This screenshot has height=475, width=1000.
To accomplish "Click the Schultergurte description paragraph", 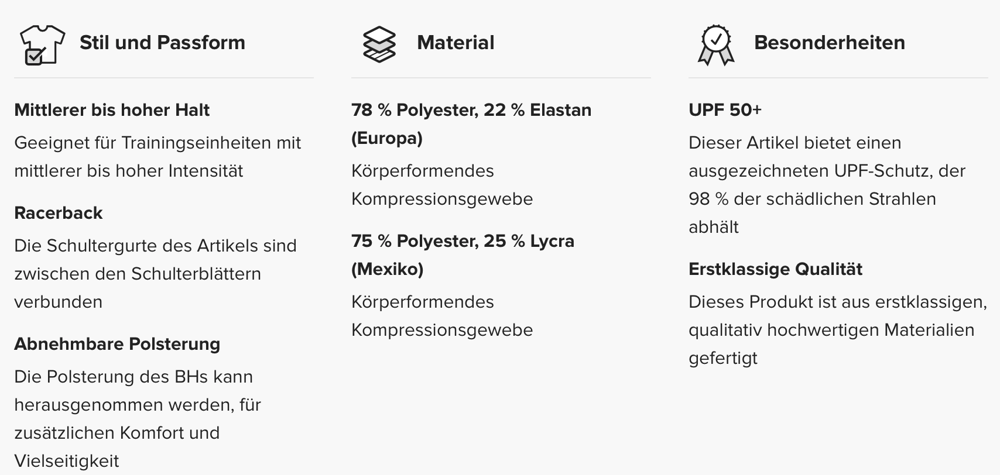I will click(x=155, y=274).
